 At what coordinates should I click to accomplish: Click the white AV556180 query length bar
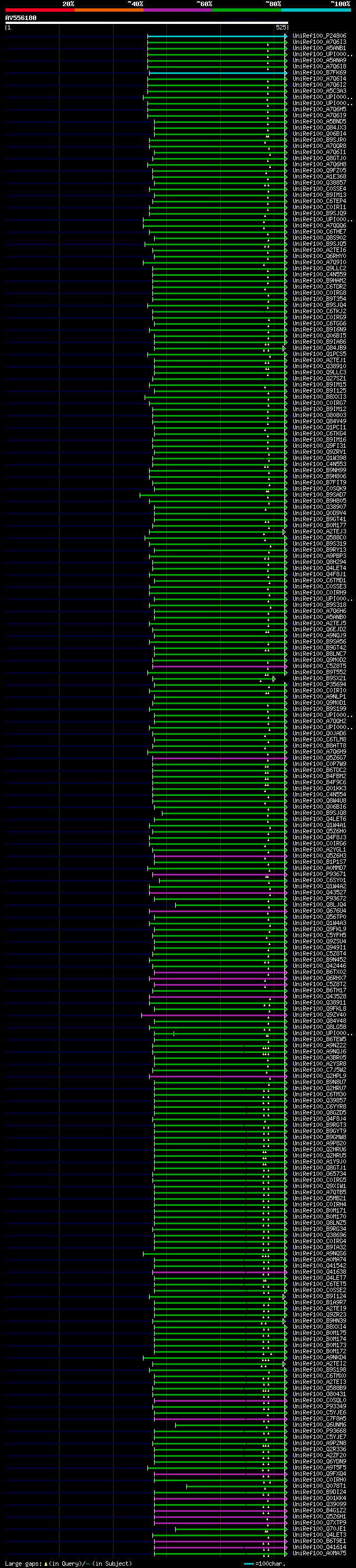pyautogui.click(x=146, y=22)
